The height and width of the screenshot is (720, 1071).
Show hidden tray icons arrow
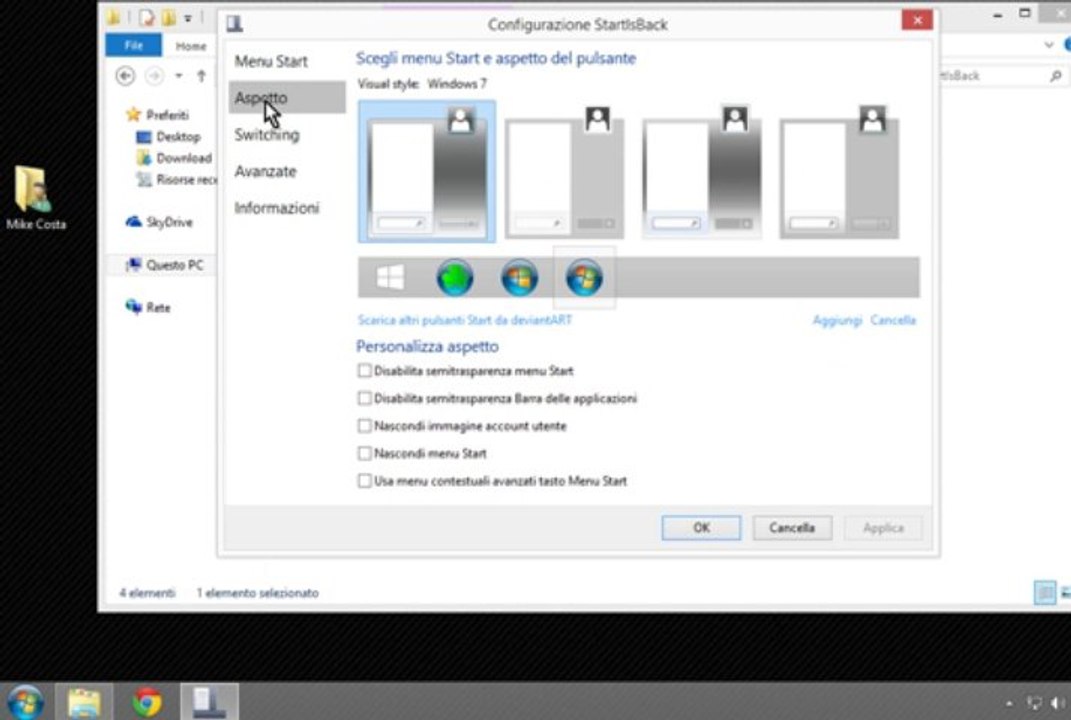[x=1009, y=703]
